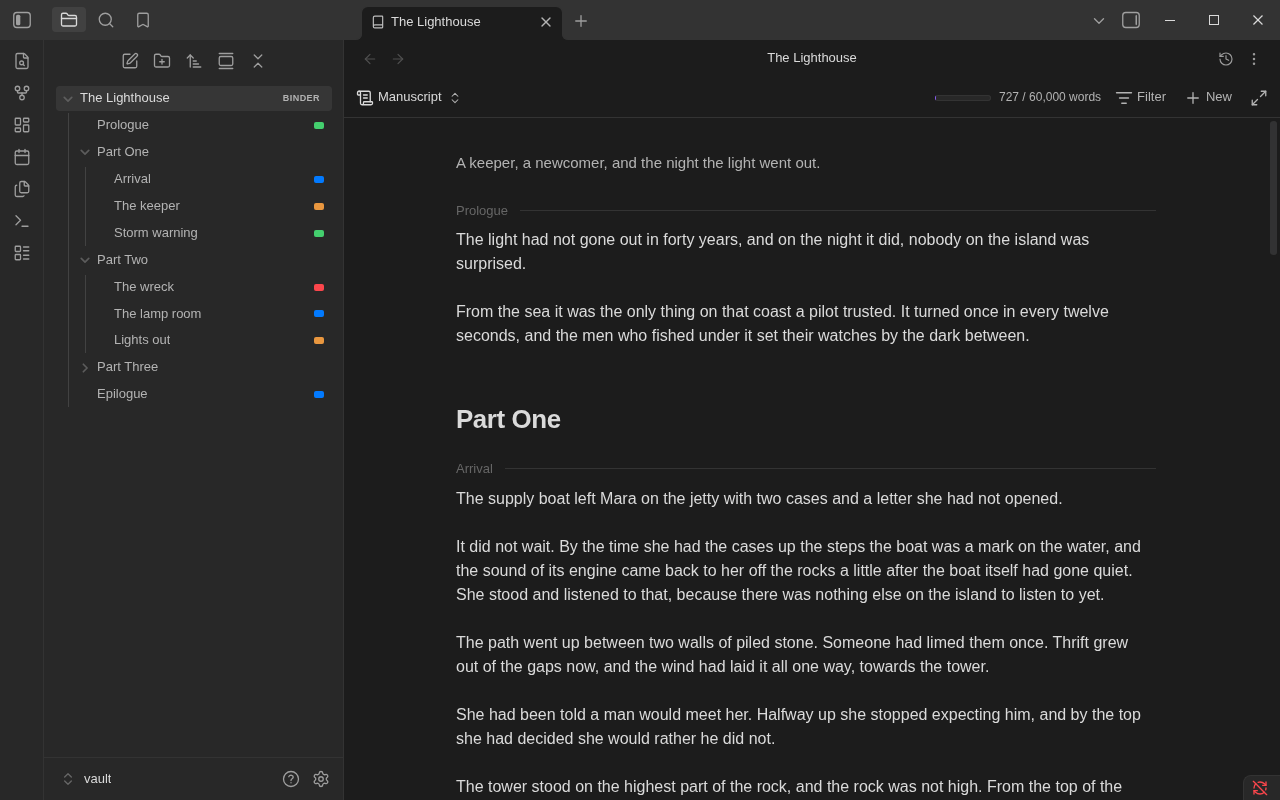Switch to The Lighthouse tab
Image resolution: width=1280 pixels, height=800 pixels.
pos(462,22)
